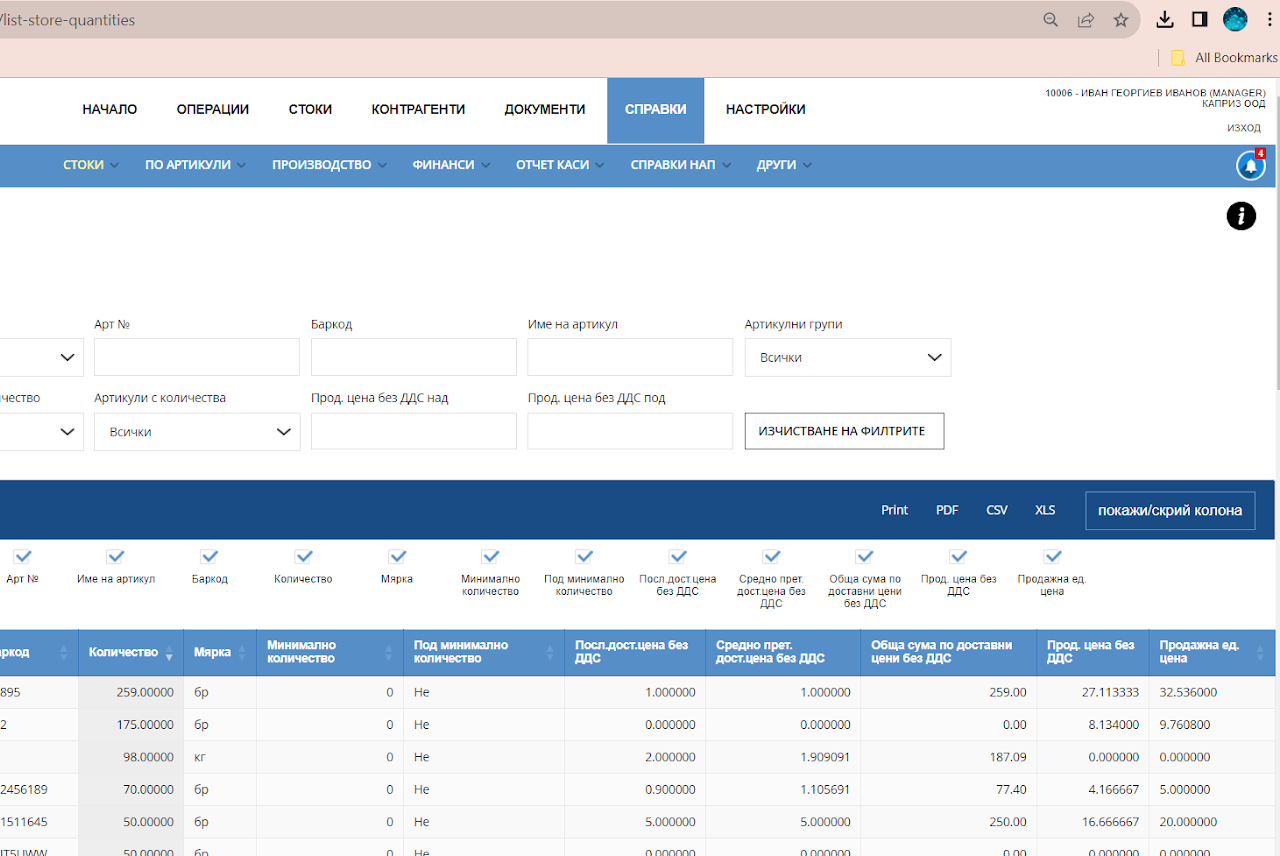Viewport: 1280px width, 856px height.
Task: Open the notifications bell icon
Action: 1251,166
